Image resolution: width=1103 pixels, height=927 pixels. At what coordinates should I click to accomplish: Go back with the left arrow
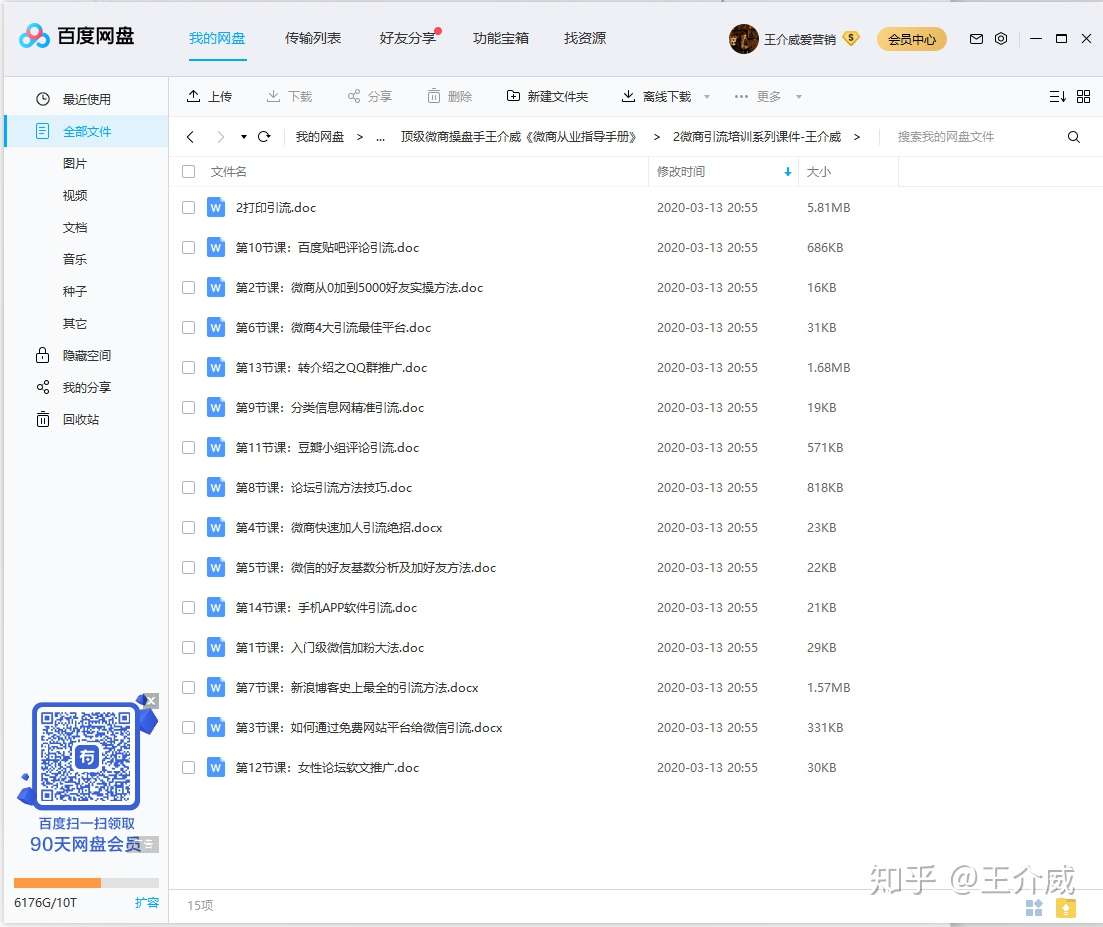coord(190,136)
